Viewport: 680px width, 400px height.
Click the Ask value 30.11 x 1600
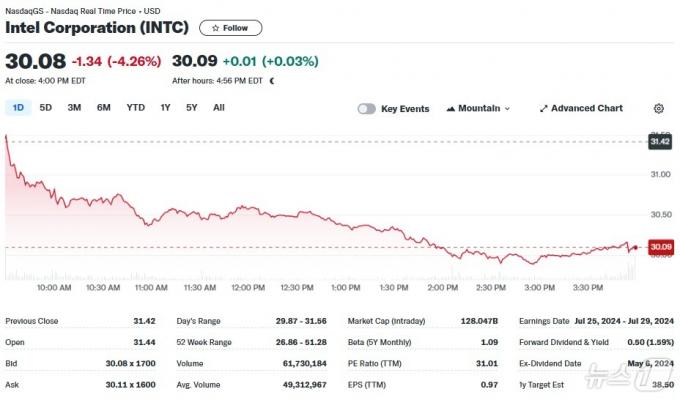coord(131,385)
